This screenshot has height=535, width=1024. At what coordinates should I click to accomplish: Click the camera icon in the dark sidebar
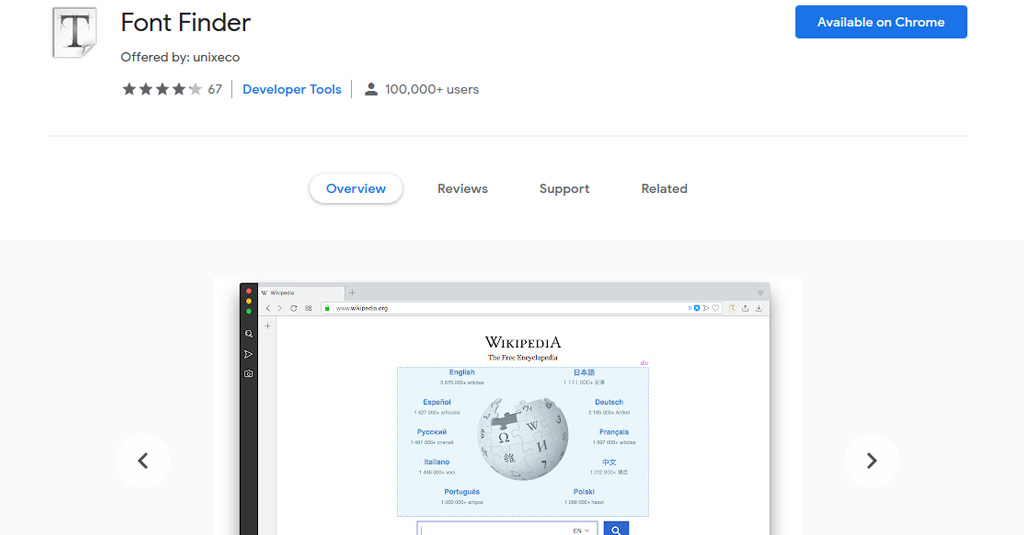click(x=249, y=374)
